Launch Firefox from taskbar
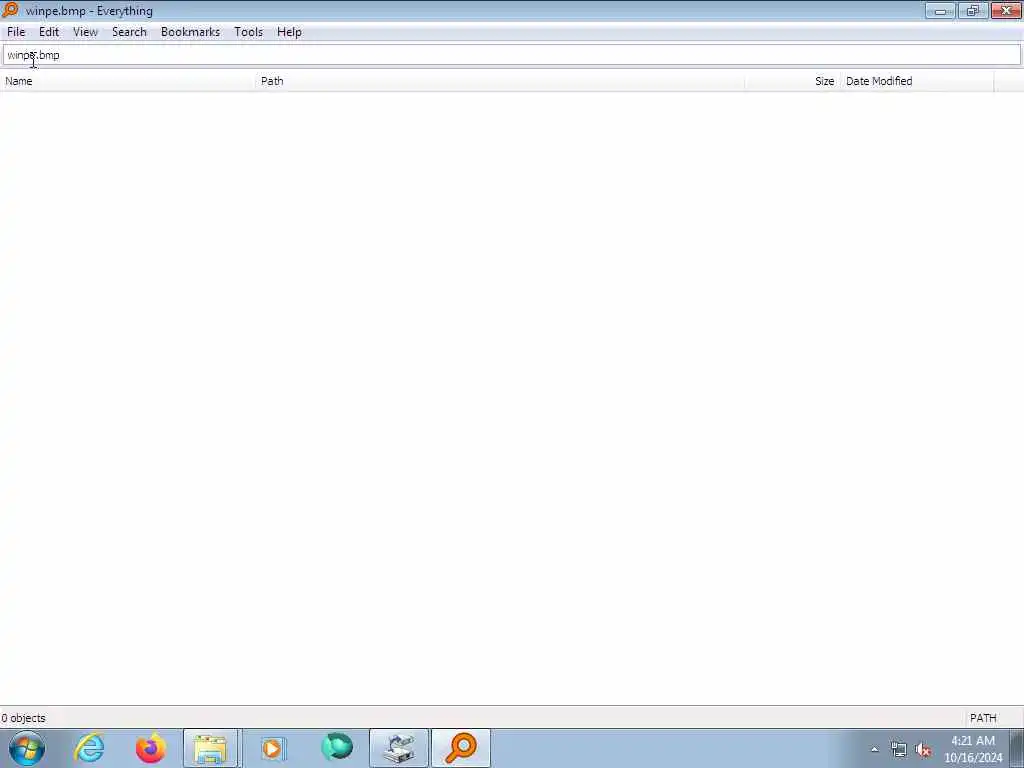Screen dimensions: 1024x768 tap(150, 748)
